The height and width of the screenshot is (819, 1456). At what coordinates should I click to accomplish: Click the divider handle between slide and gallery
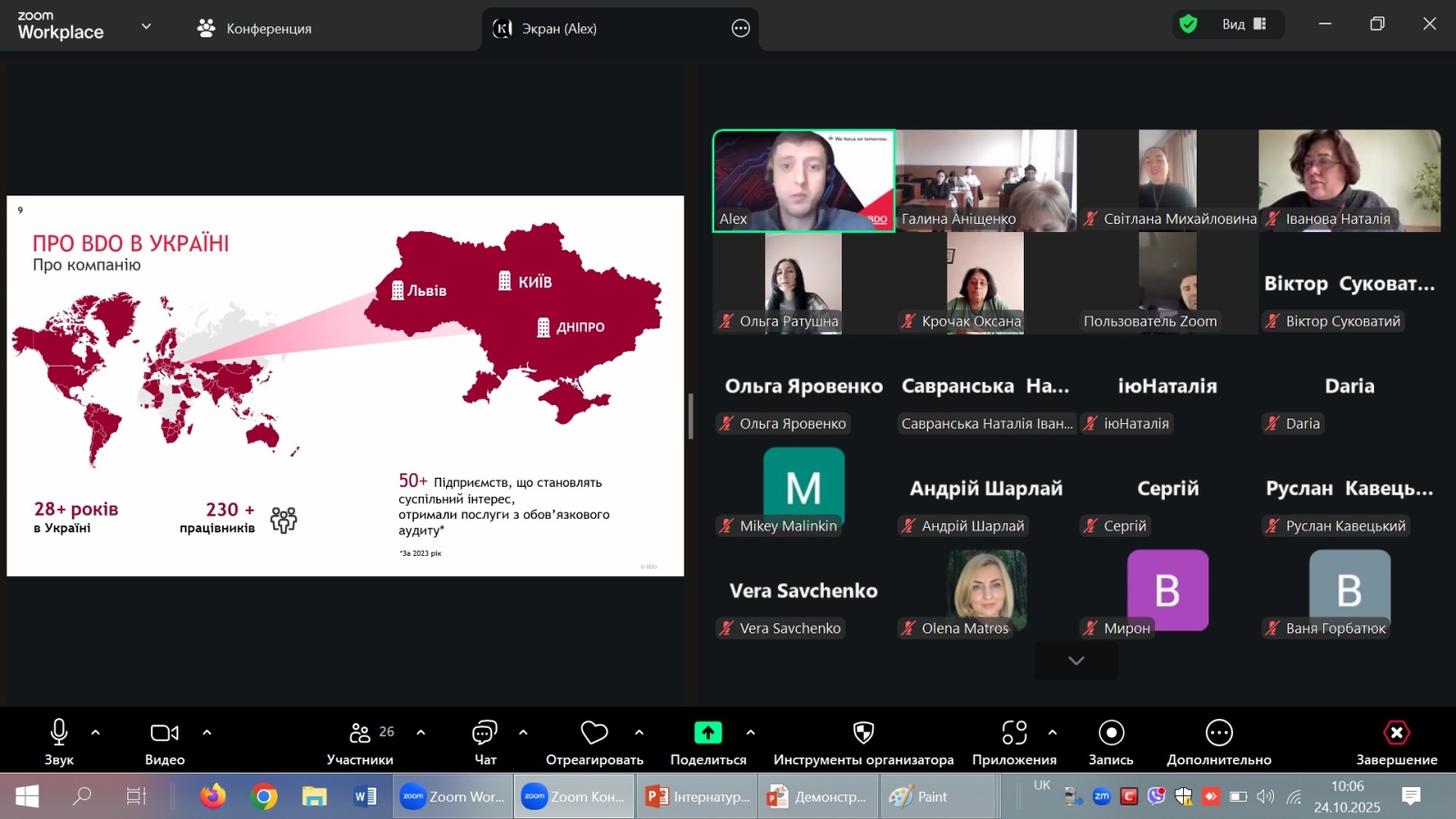pos(691,416)
